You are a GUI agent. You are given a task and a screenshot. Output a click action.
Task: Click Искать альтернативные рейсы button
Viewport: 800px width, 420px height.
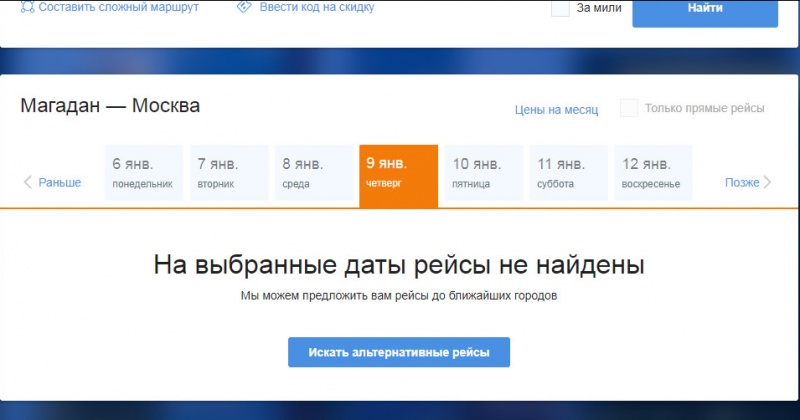click(x=399, y=352)
